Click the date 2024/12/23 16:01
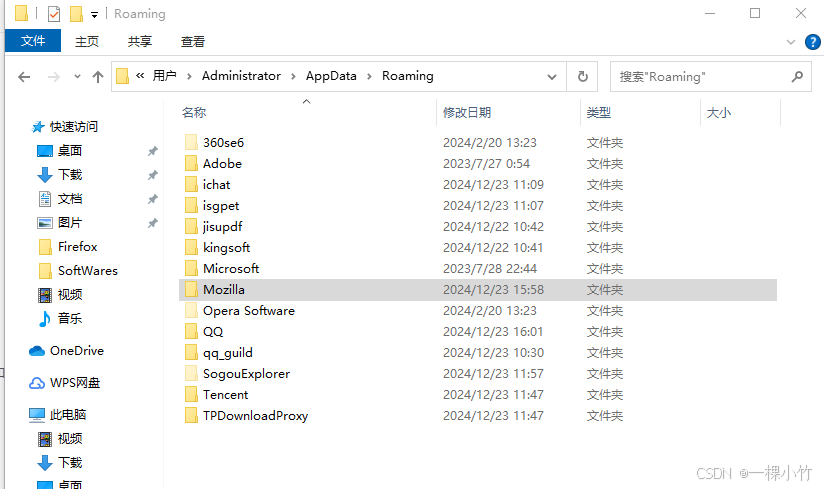Viewport: 824px width, 489px height. [x=493, y=332]
